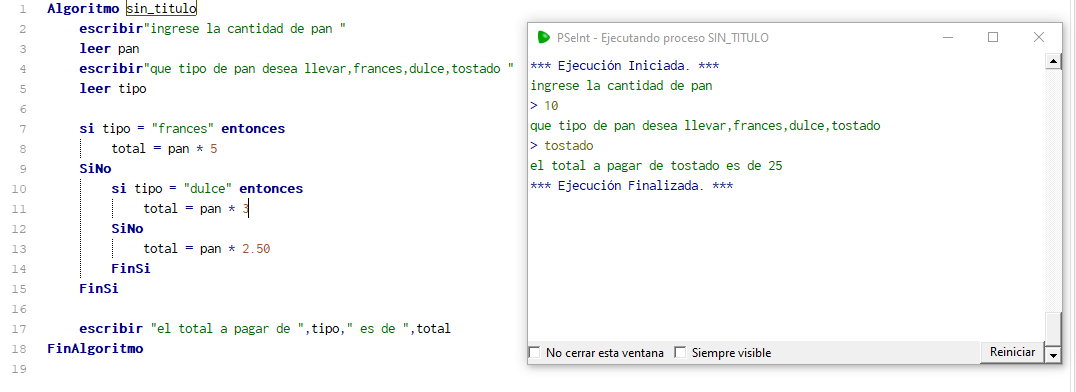1076x392 pixels.
Task: Click the window title "PSeInt - Ejecutando proceso SIN_TITULO"
Action: (663, 38)
